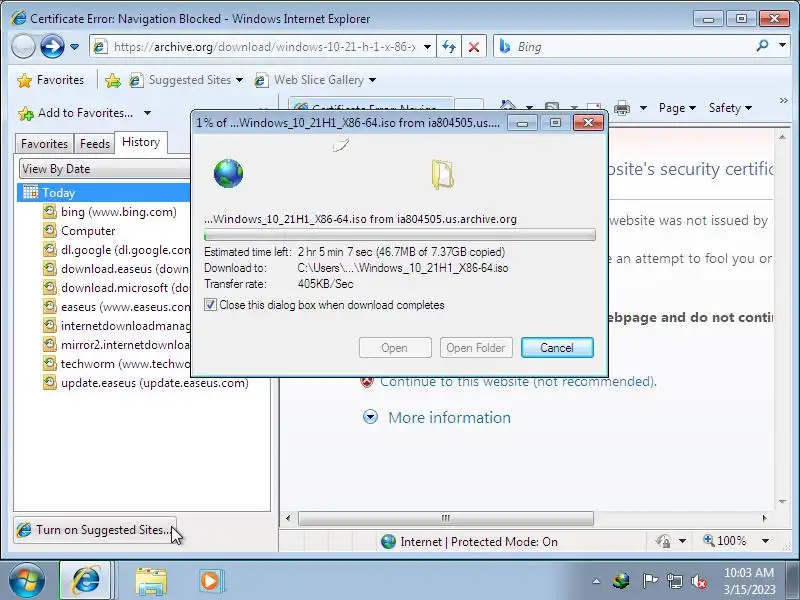Click the red Stop loading icon

(473, 47)
